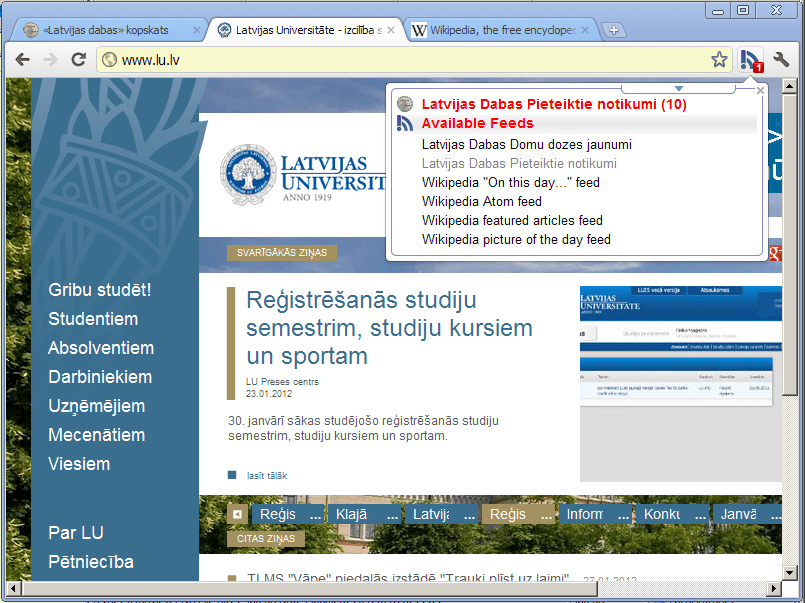The height and width of the screenshot is (603, 805).
Task: Select the highlighted Reģis... news tab
Action: point(519,514)
